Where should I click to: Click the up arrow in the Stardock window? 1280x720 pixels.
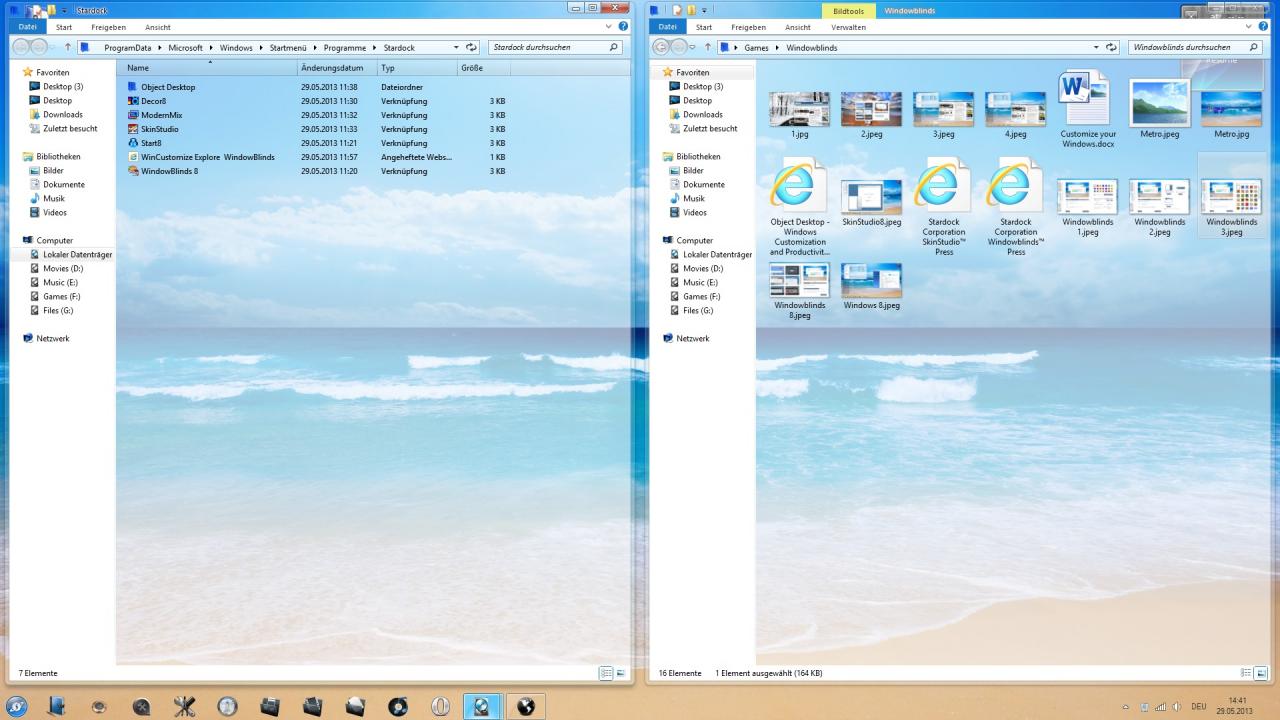click(68, 47)
